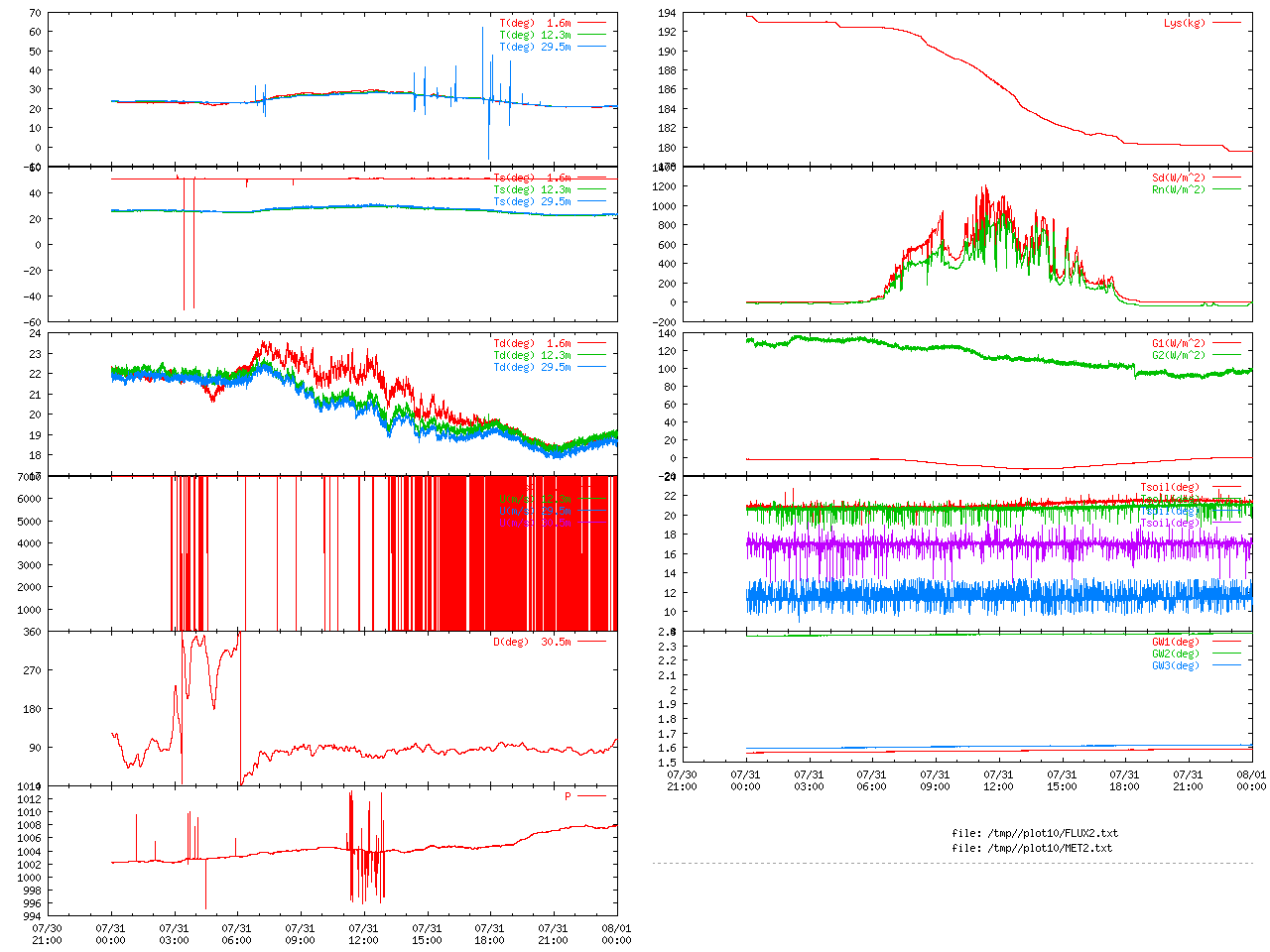Click the 70 tick on the T(deg) axis
This screenshot has width=1270, height=952.
point(35,13)
